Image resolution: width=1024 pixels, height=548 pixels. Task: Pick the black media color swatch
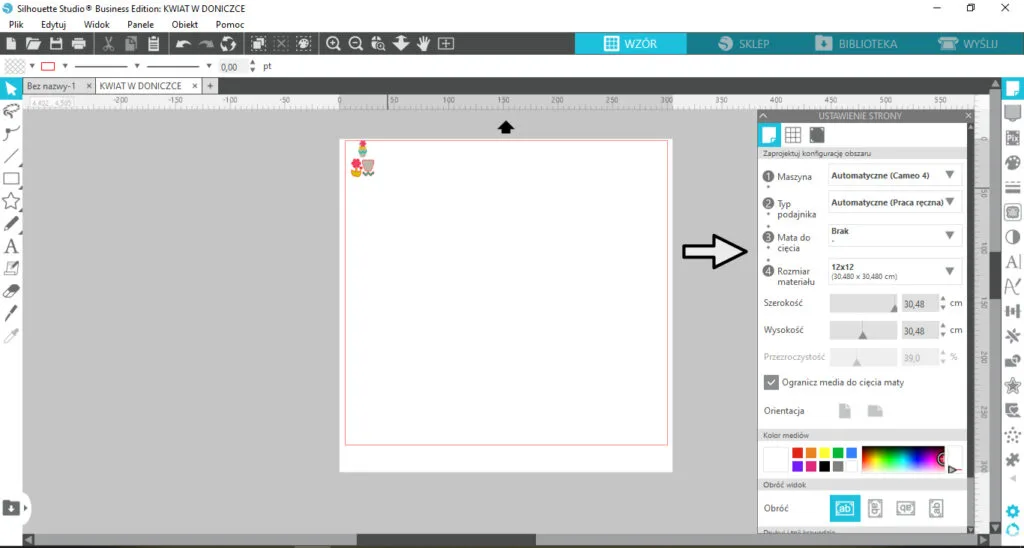point(824,466)
